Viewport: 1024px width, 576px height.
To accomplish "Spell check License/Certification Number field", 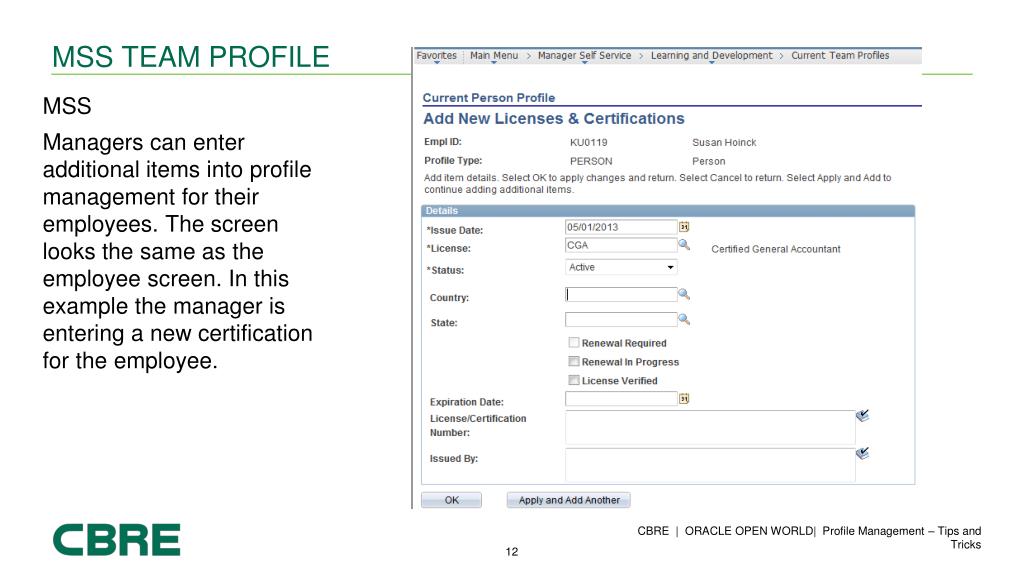I will (x=863, y=415).
